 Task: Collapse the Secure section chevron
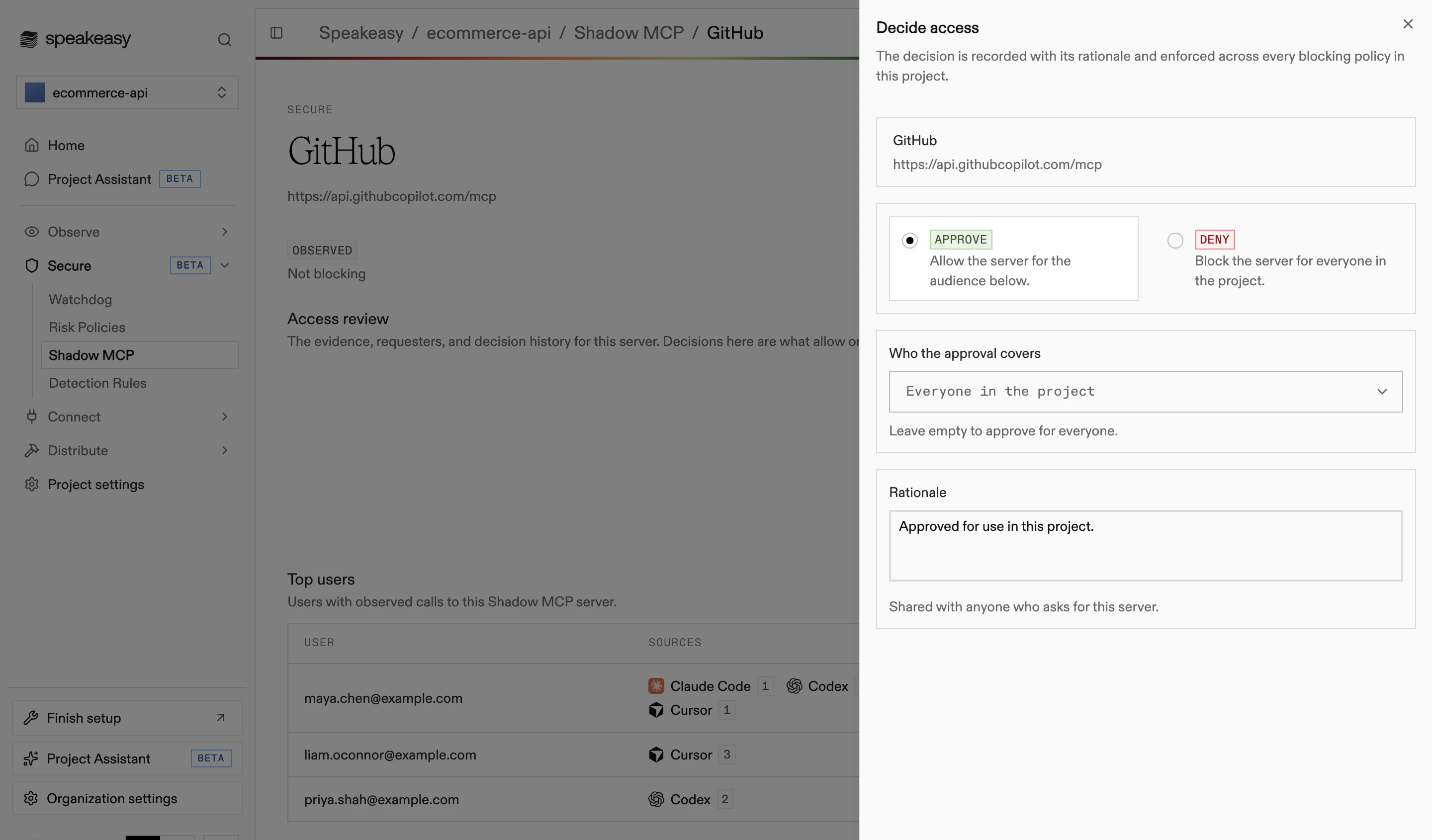(224, 266)
